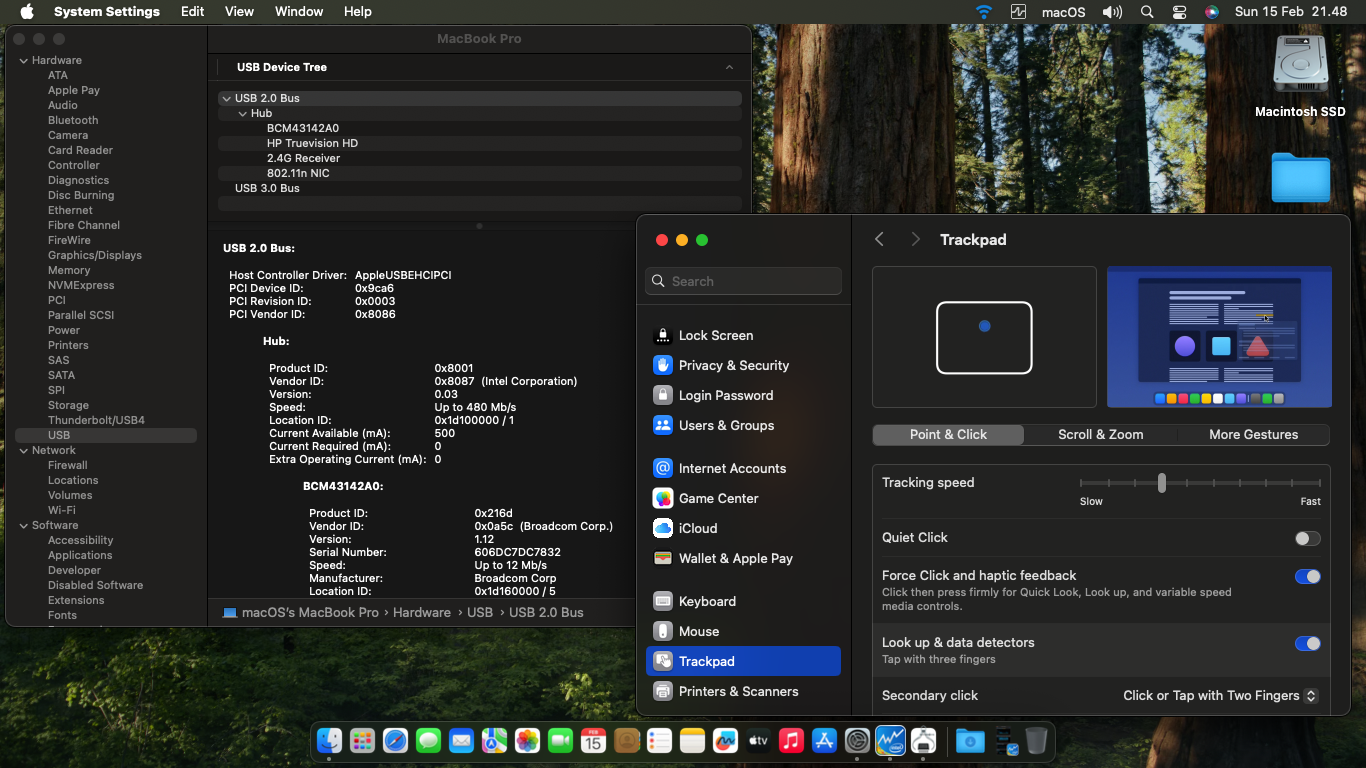
Task: Collapse the Network section in sidebar
Action: tap(24, 450)
